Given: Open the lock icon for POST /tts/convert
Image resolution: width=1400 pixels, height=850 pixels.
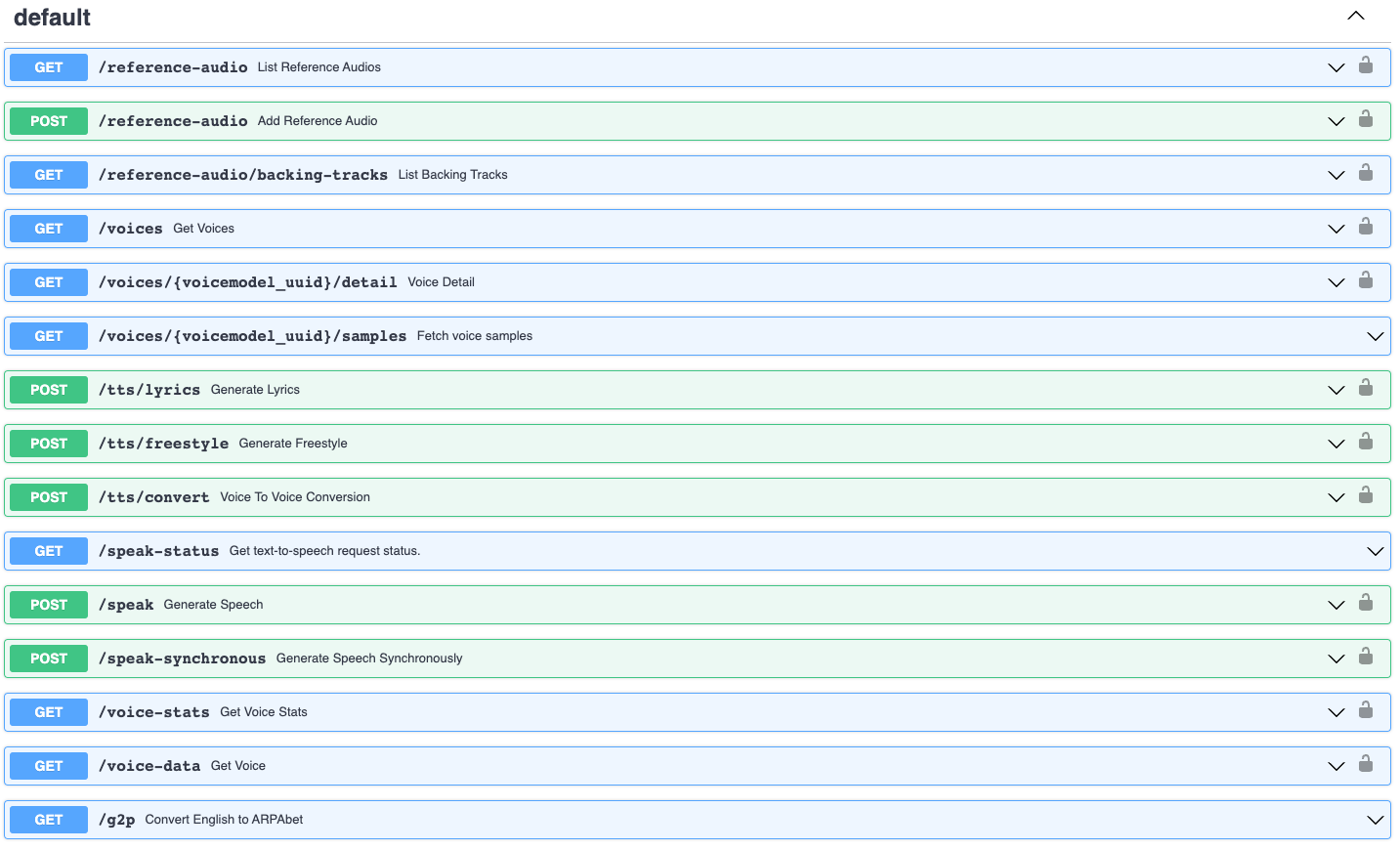Looking at the screenshot, I should [1366, 497].
